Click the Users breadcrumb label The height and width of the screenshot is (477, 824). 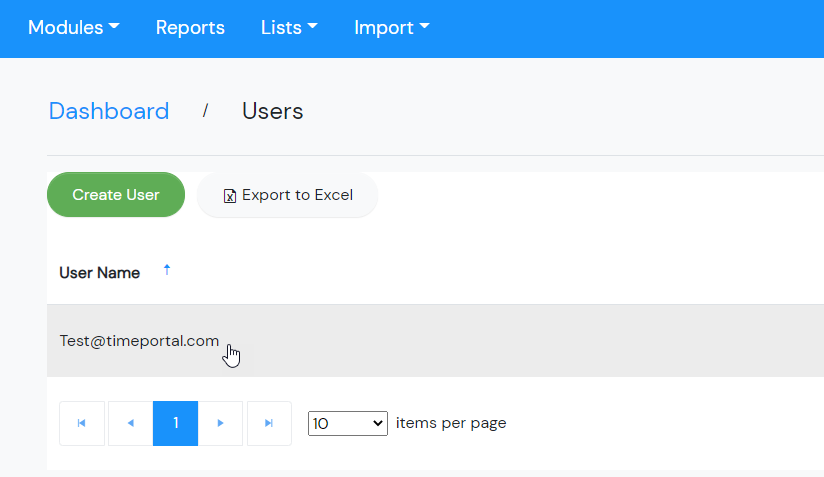click(x=272, y=111)
